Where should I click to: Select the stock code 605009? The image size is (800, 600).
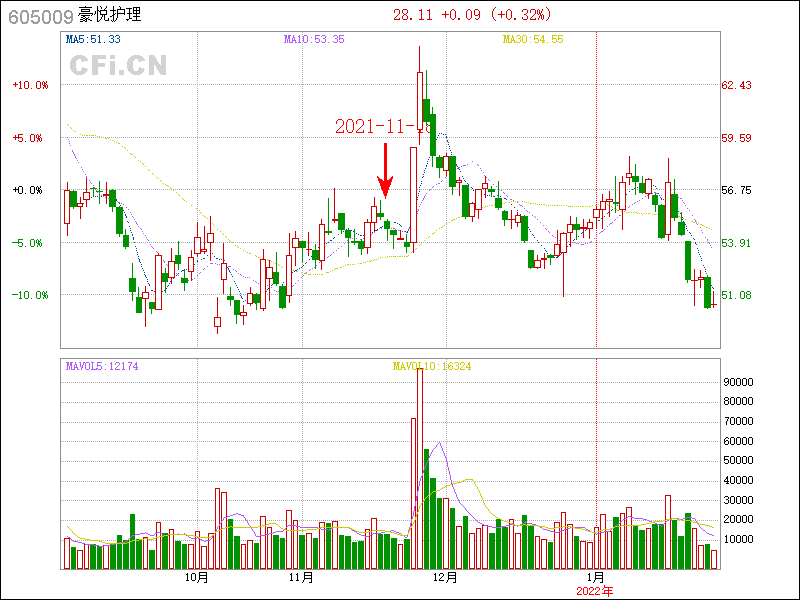[40, 16]
